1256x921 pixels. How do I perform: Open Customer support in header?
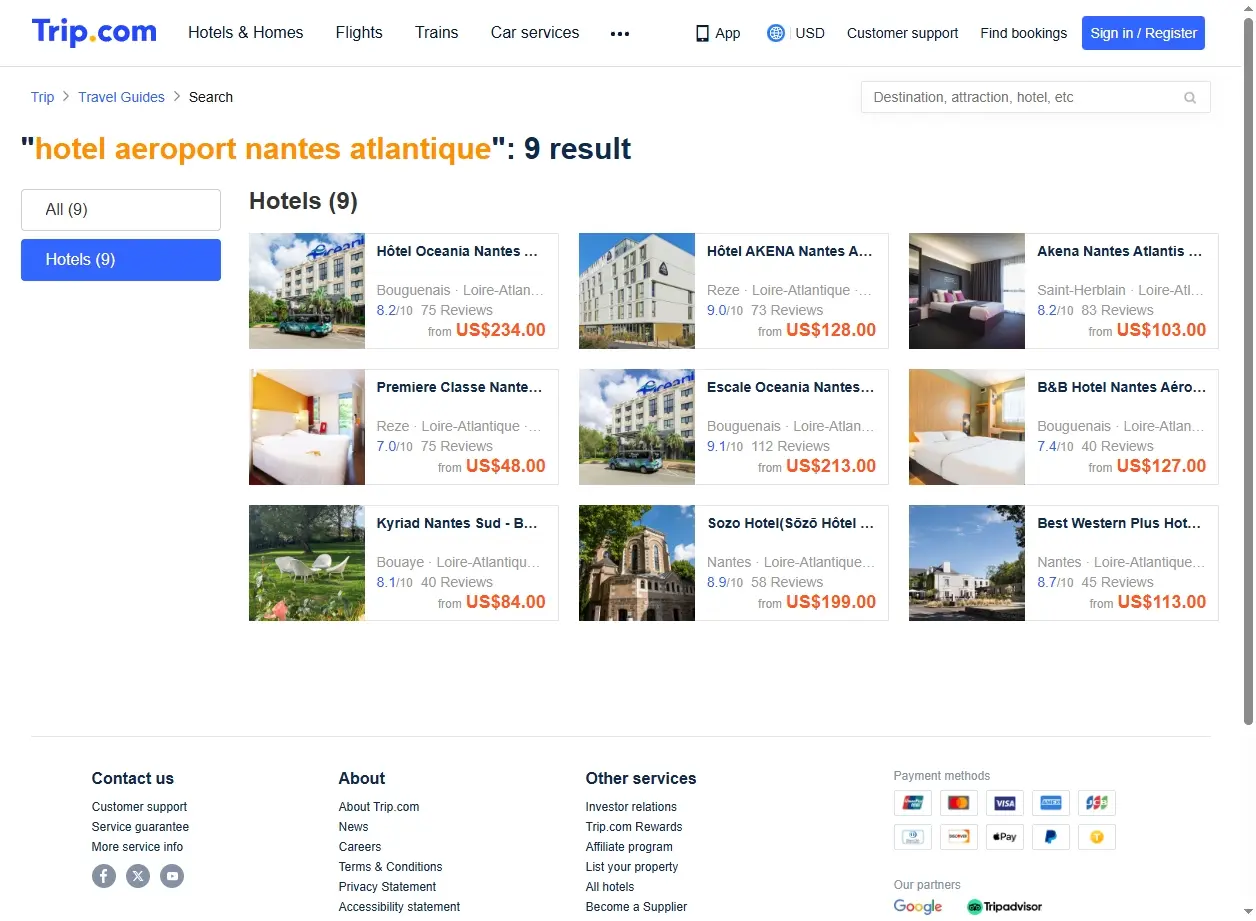click(x=902, y=33)
